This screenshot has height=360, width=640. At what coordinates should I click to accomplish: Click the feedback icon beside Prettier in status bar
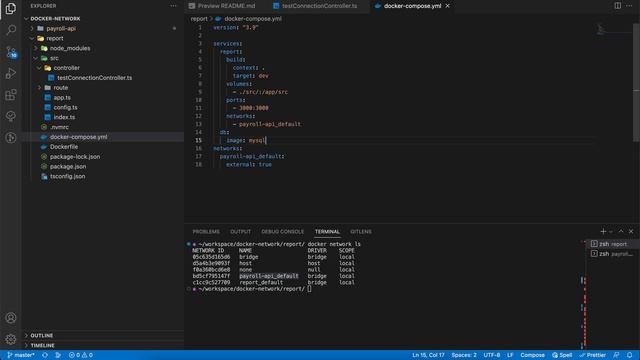pos(616,355)
